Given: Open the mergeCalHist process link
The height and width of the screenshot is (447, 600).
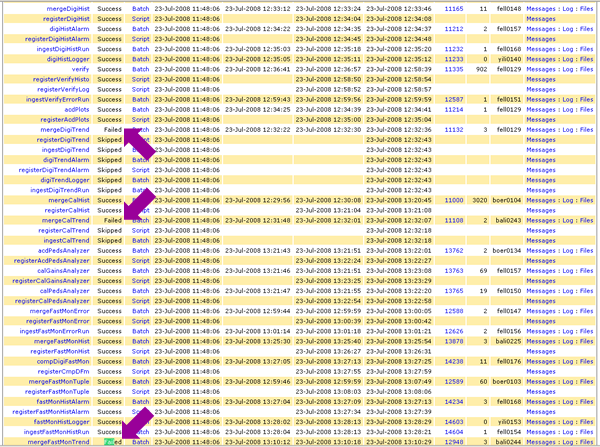Looking at the screenshot, I should 69,200.
